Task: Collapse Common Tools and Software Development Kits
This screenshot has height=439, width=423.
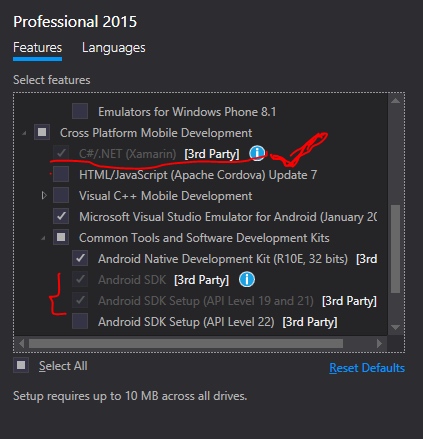Action: point(43,238)
